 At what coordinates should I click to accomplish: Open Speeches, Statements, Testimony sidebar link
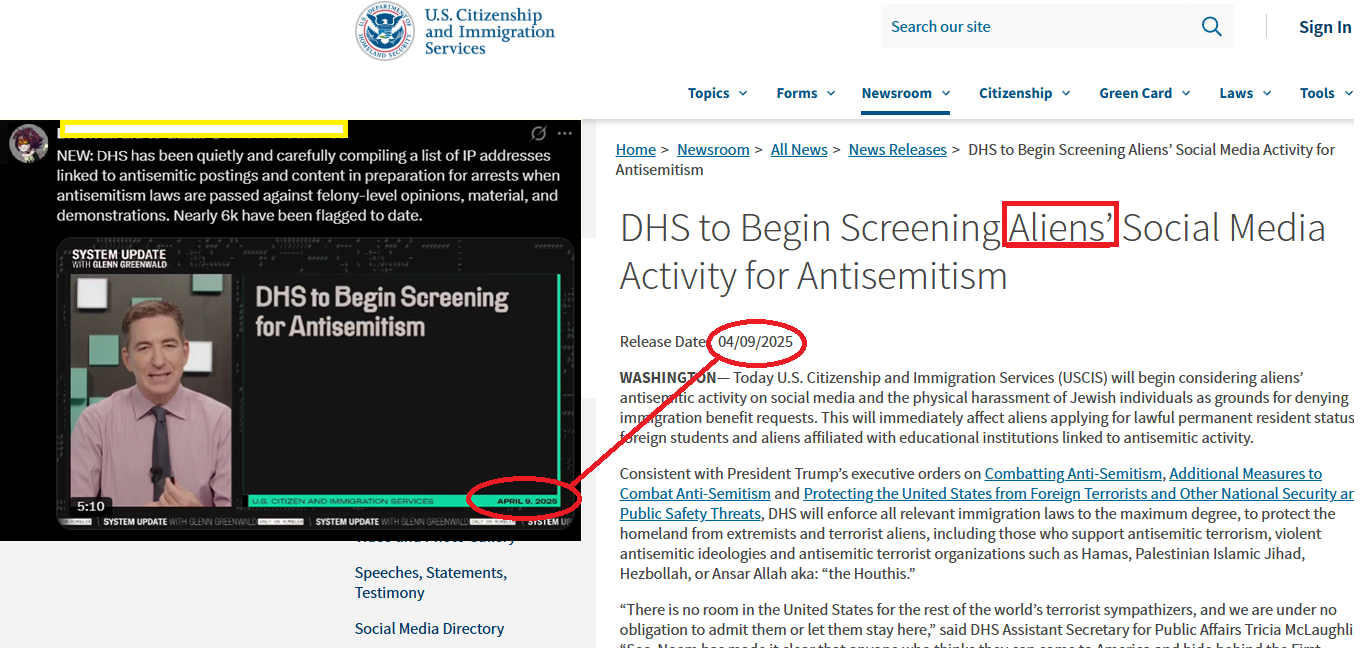coord(431,583)
